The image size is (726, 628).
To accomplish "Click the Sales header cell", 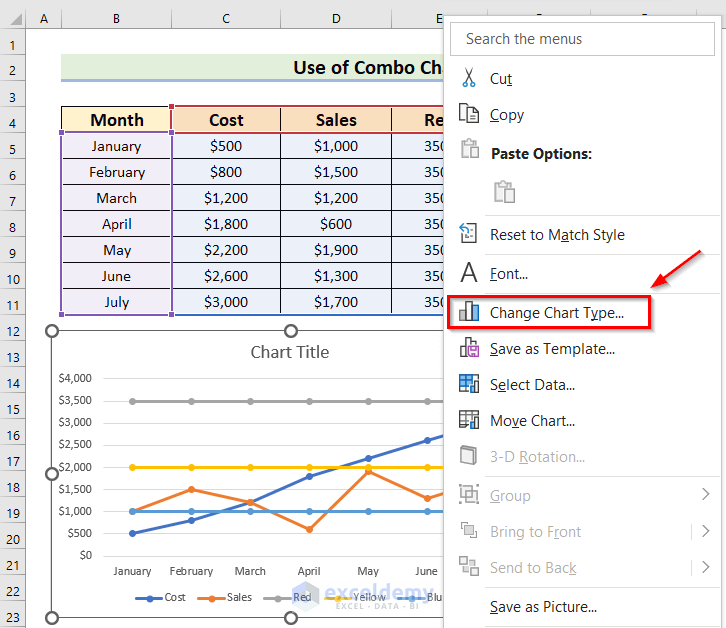I will tap(336, 120).
